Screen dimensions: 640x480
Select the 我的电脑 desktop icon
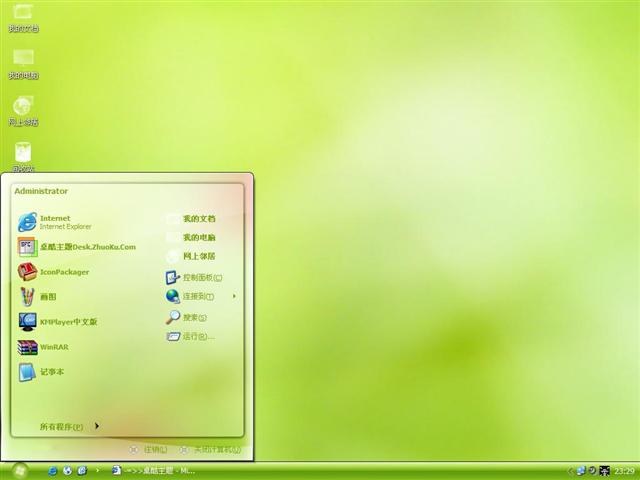(x=23, y=64)
